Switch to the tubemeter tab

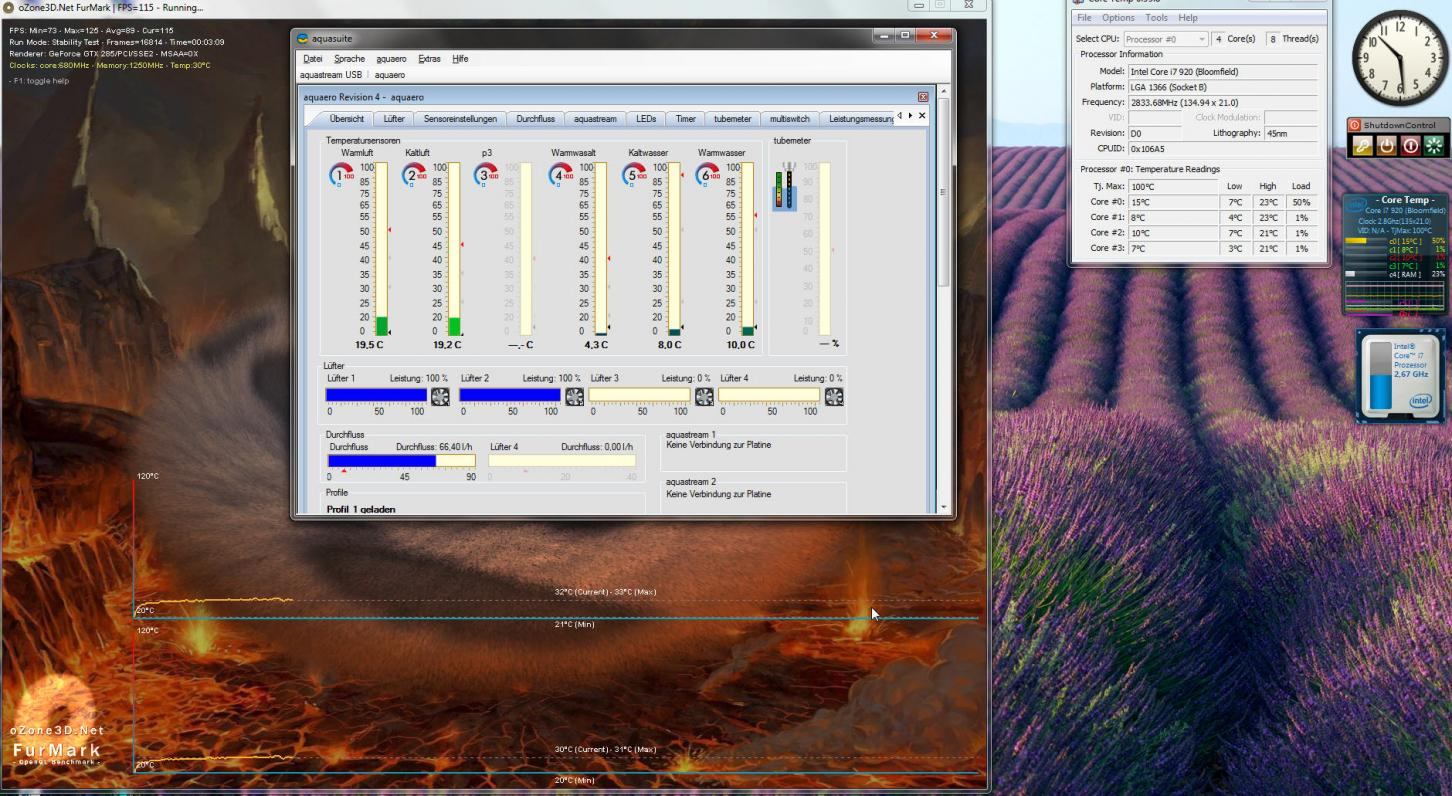(x=732, y=118)
